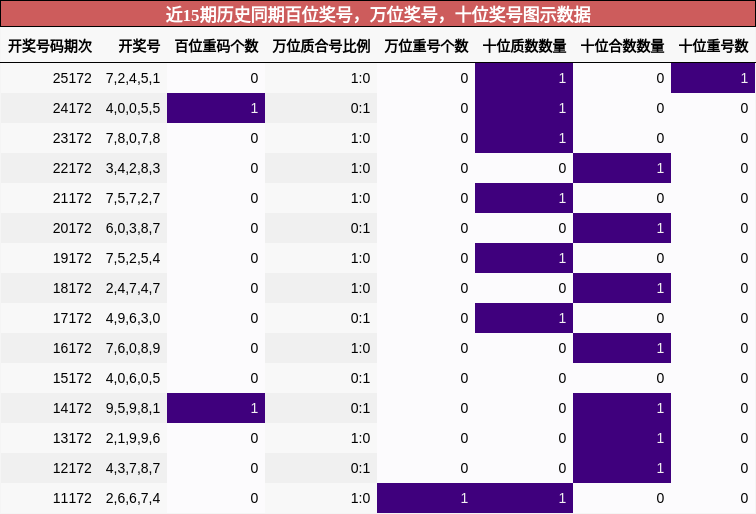Click the 十位合数数量 column header
The image size is (756, 514).
[622, 46]
